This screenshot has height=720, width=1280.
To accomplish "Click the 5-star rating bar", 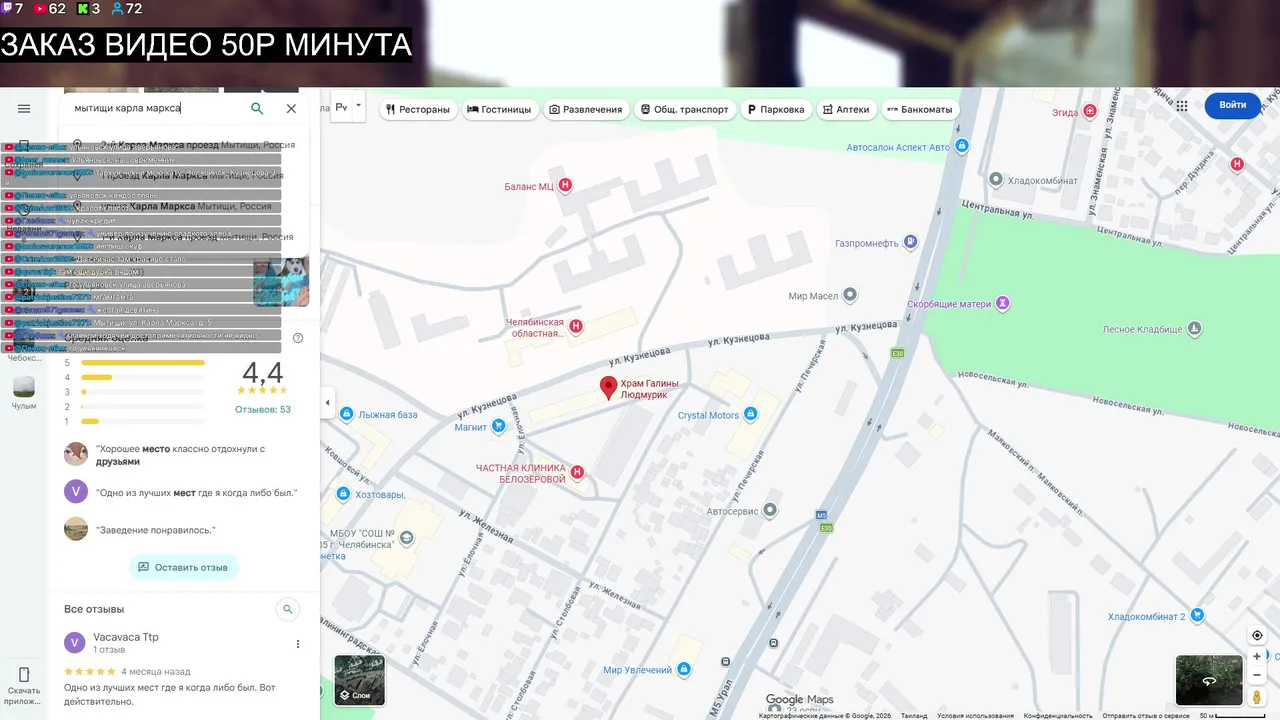I will tap(143, 362).
